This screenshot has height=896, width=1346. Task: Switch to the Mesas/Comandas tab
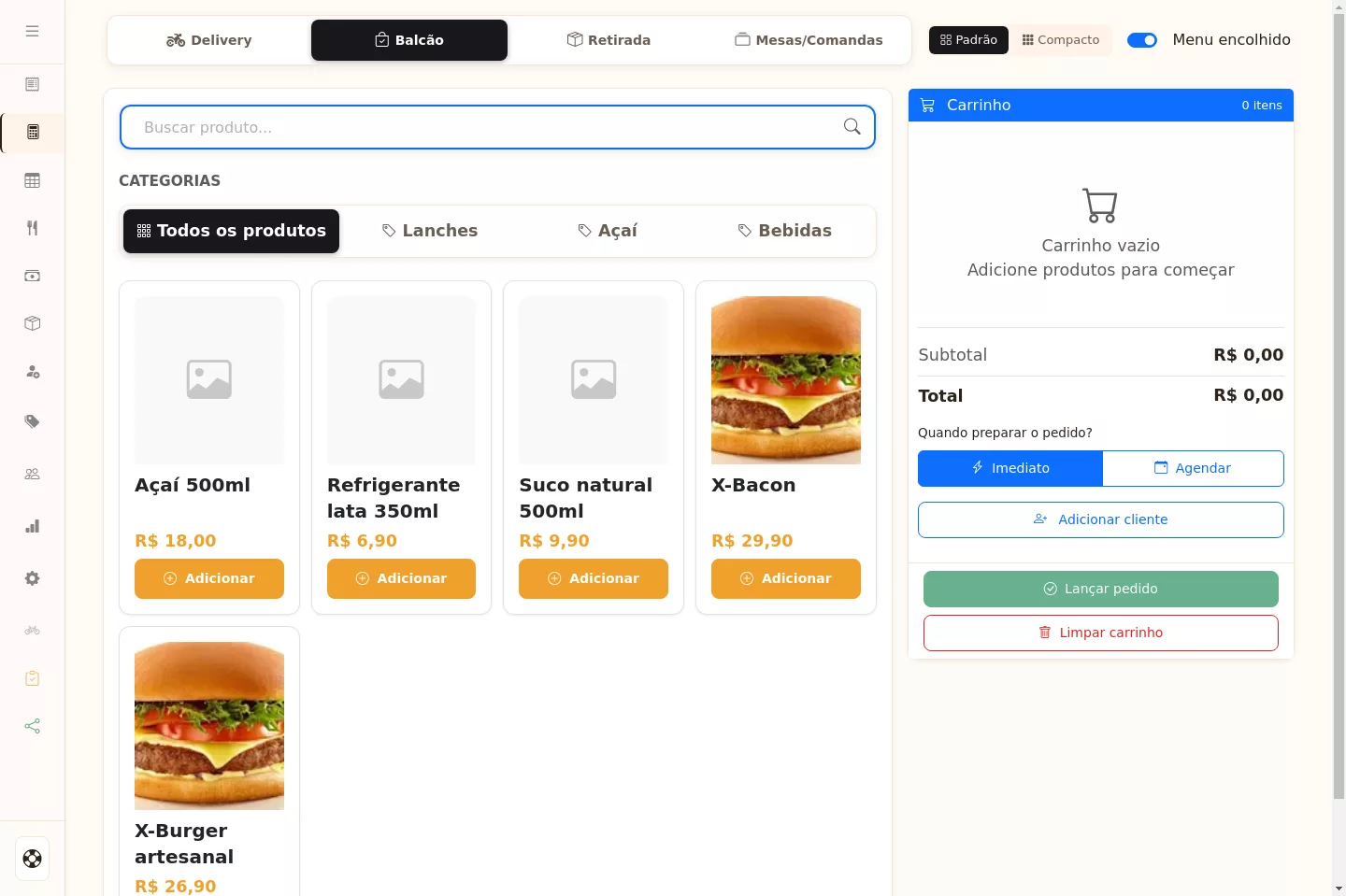pyautogui.click(x=809, y=40)
